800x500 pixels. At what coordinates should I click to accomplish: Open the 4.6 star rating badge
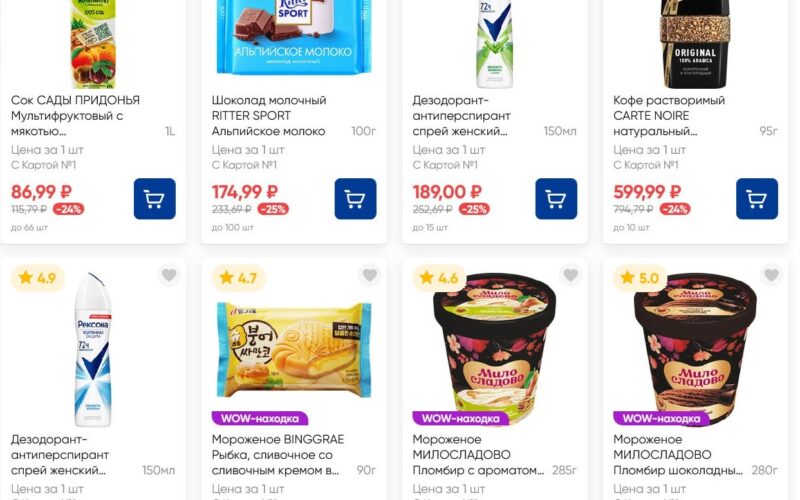pyautogui.click(x=439, y=278)
